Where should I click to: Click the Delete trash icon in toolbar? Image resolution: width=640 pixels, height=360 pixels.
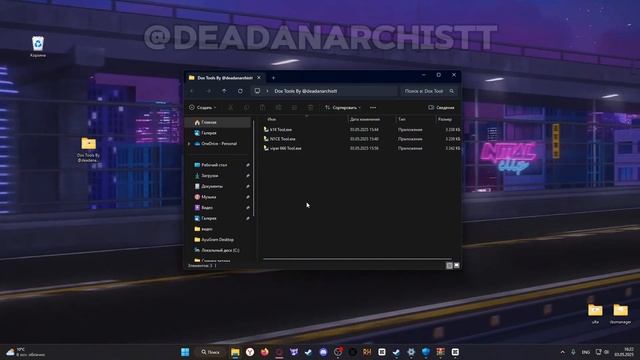click(310, 107)
